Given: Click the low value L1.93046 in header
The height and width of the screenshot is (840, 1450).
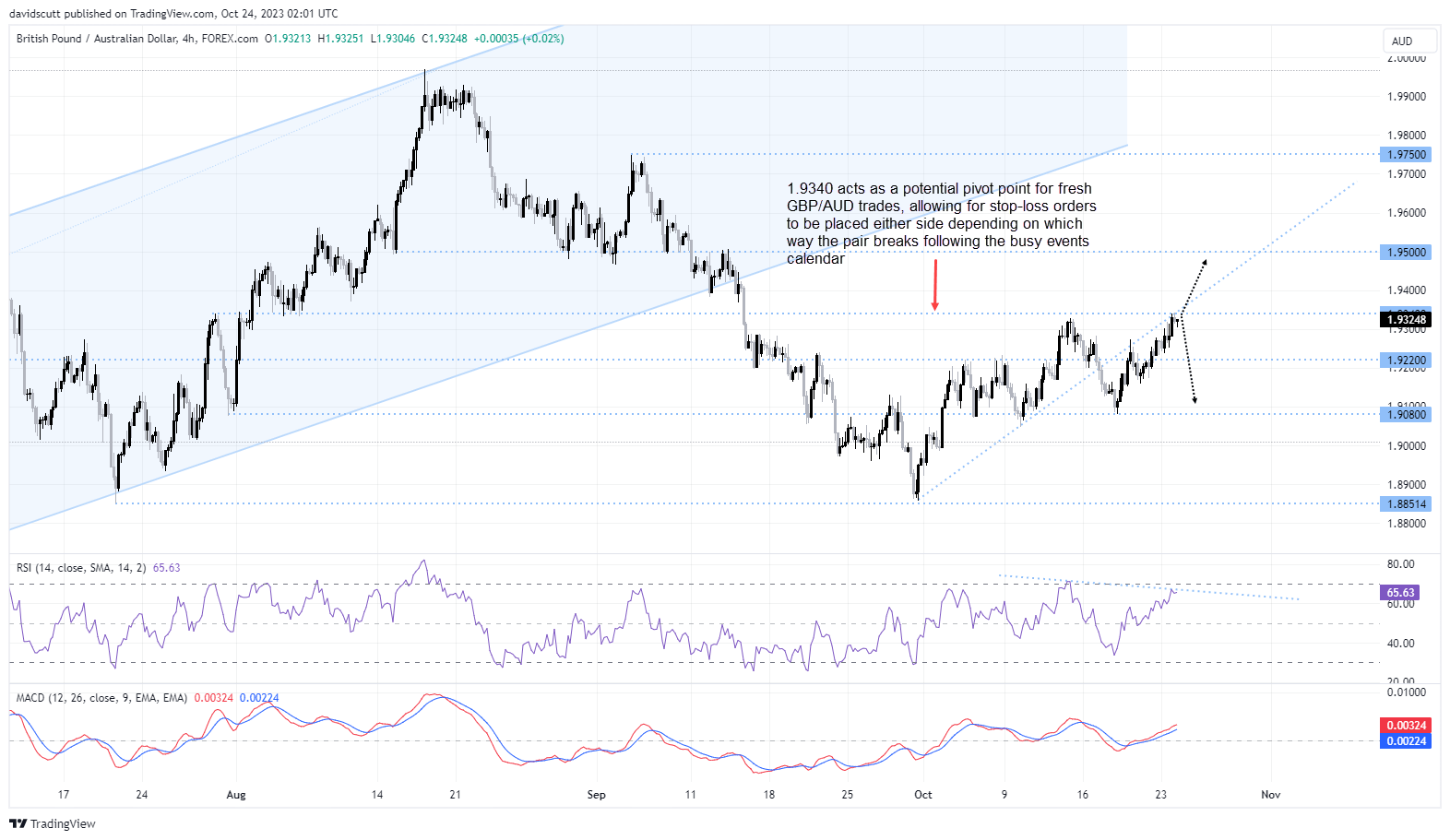Looking at the screenshot, I should tap(393, 39).
